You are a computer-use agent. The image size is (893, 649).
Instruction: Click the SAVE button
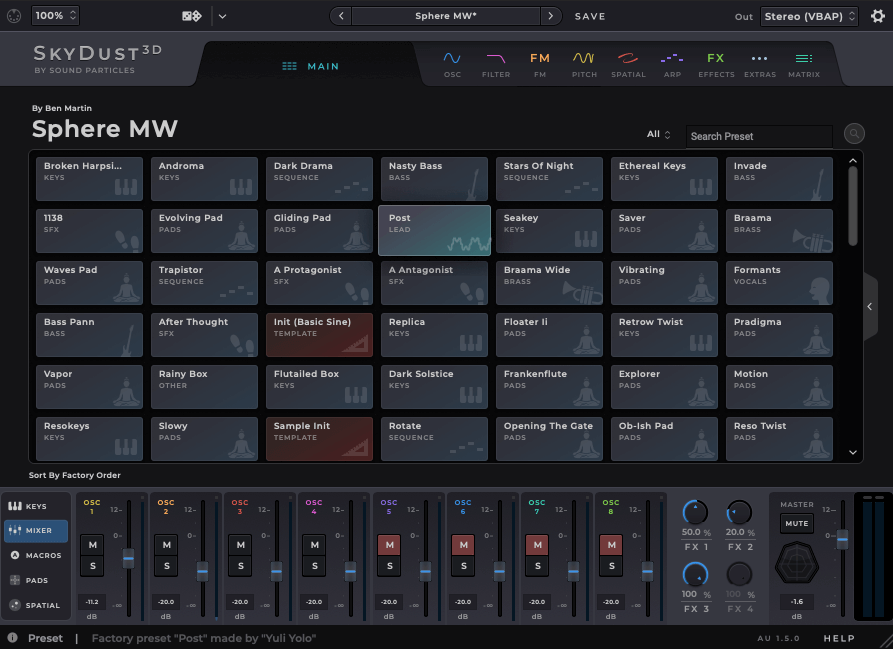590,16
